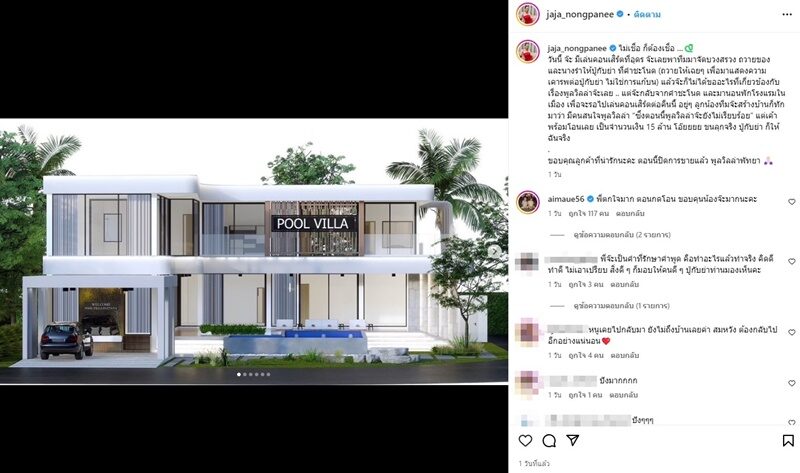Open jaja_nongpanee profile picture in header
The image size is (800, 473).
coord(528,14)
